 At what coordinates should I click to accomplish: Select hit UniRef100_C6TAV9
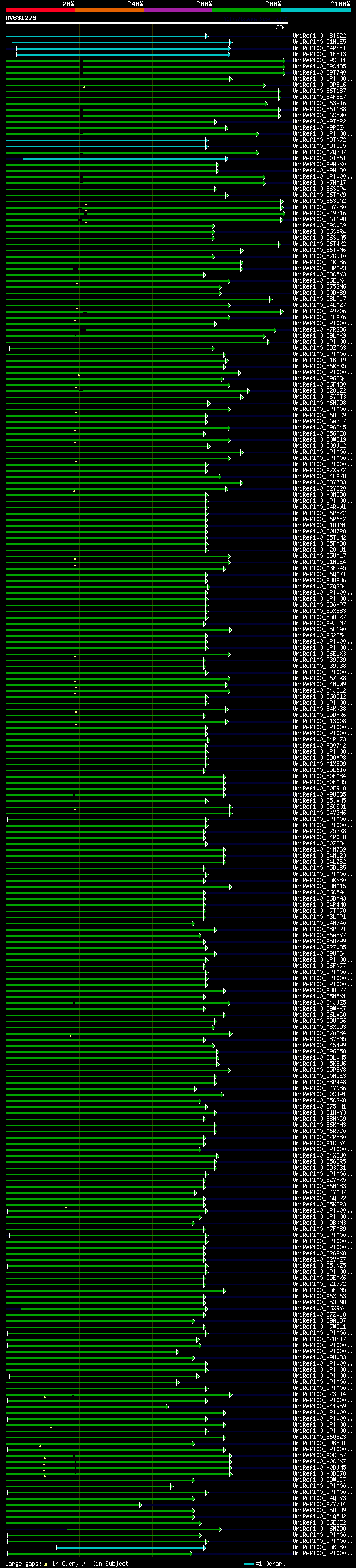pos(319,195)
